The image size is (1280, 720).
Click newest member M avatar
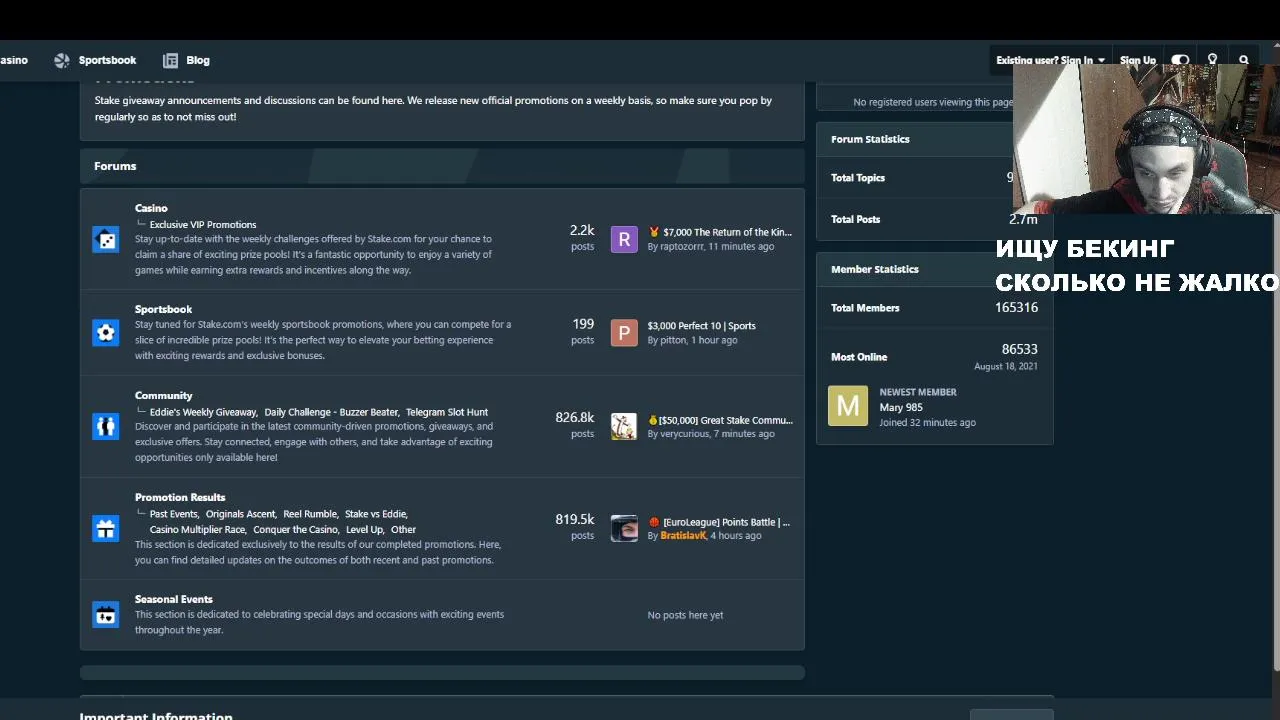click(x=848, y=406)
